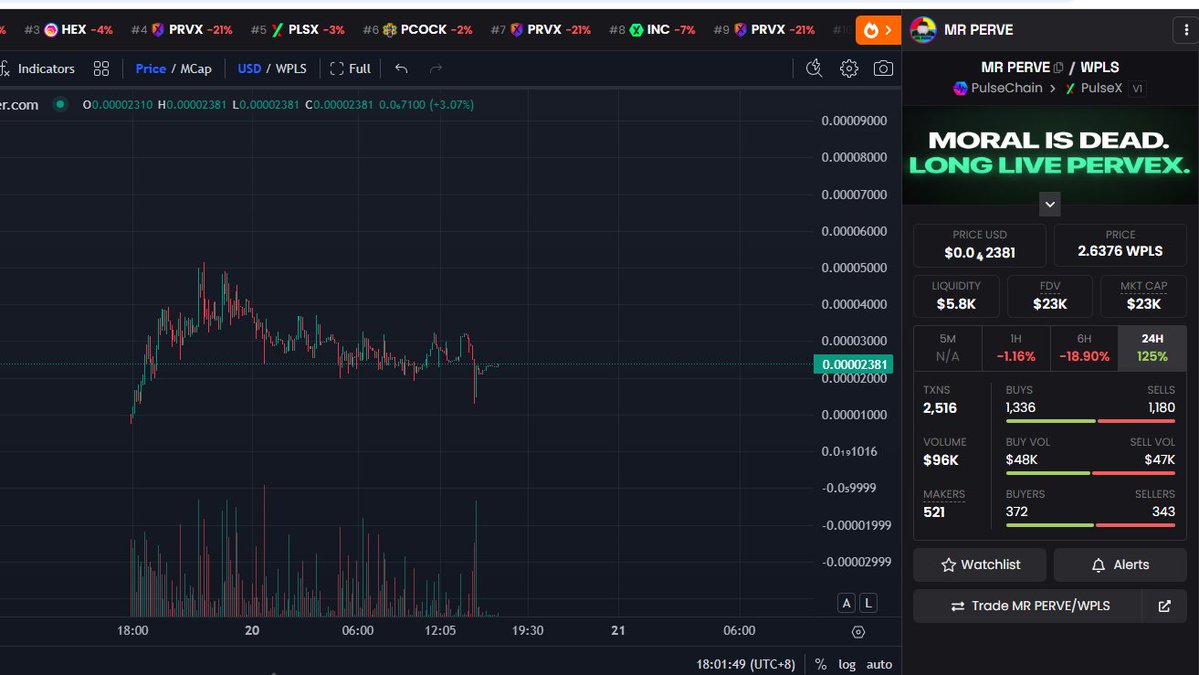Open the time axis settings icon
This screenshot has width=1199, height=675.
(x=858, y=632)
